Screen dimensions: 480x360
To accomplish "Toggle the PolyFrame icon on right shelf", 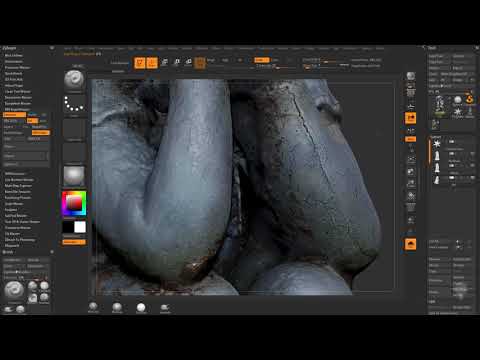I will tap(411, 208).
